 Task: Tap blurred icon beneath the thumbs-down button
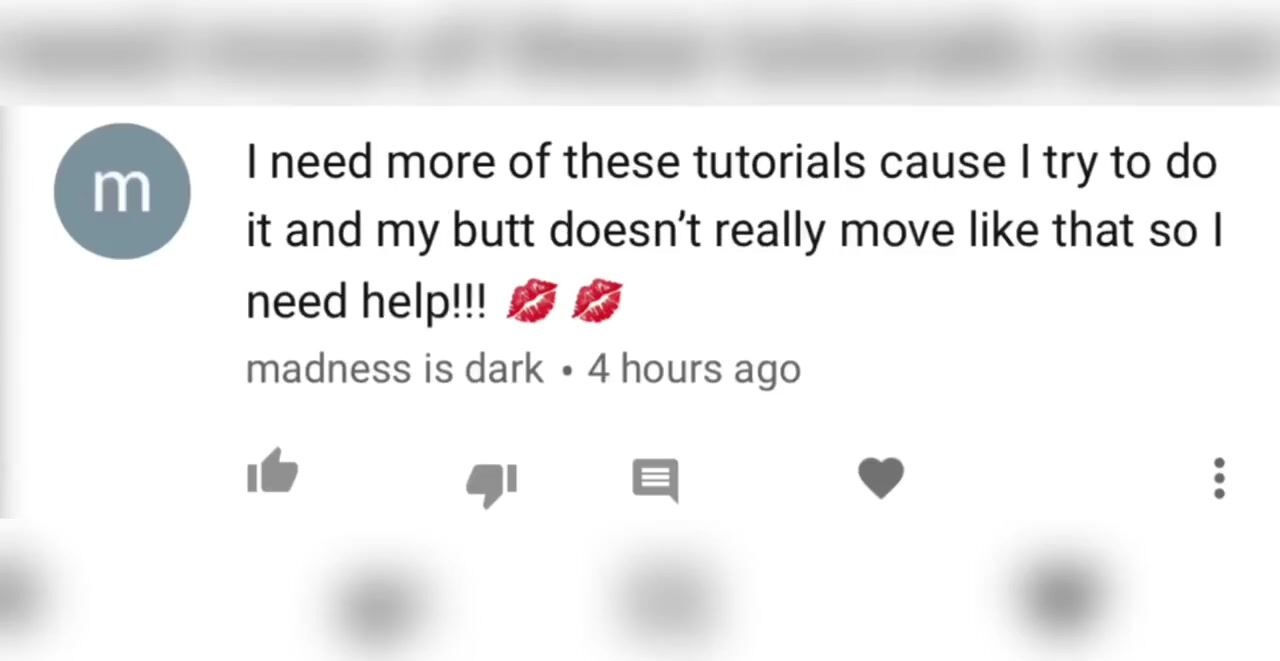[378, 602]
